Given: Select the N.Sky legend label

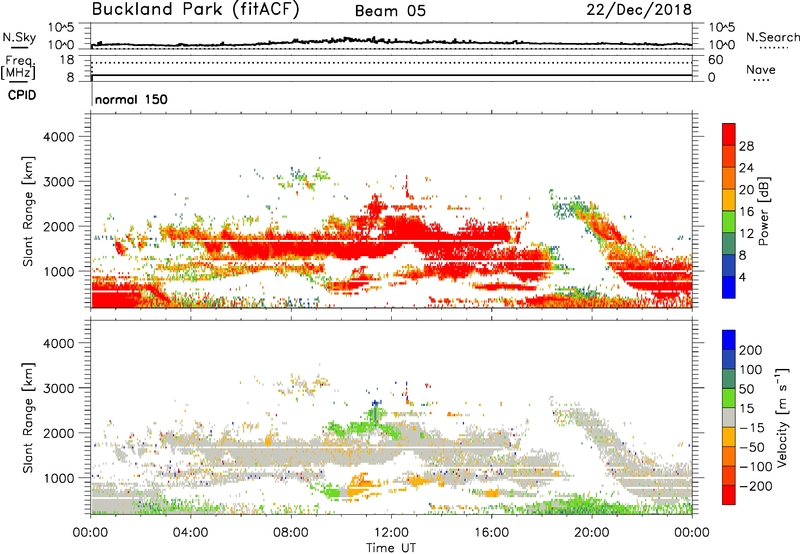Looking at the screenshot, I should point(19,37).
